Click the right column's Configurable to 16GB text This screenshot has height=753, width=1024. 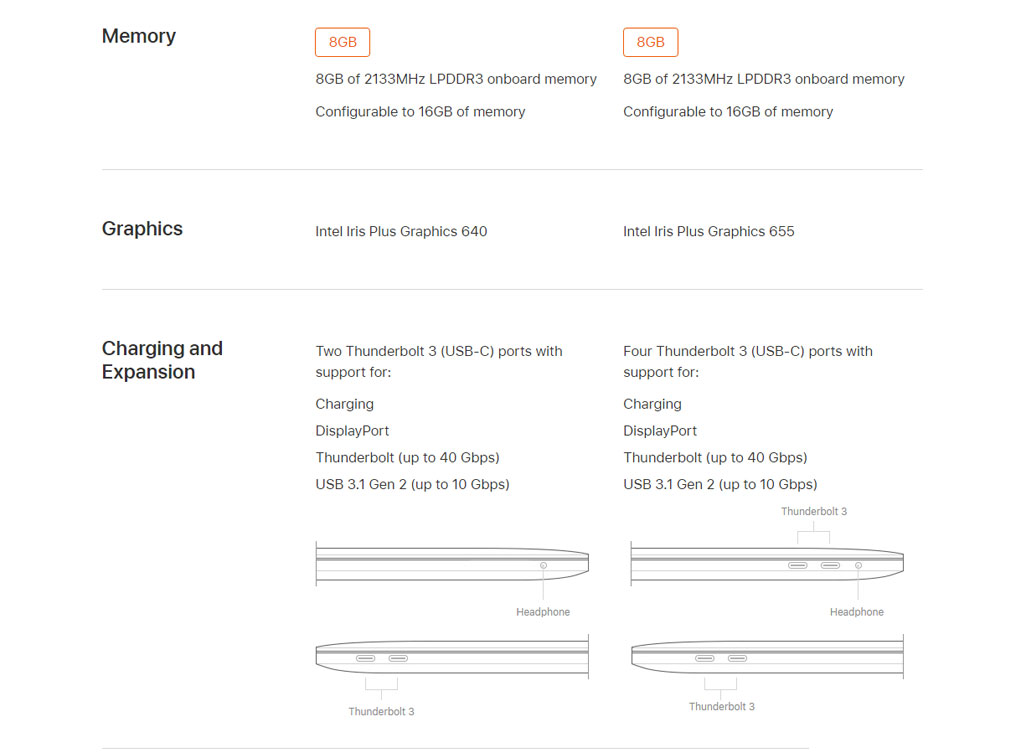click(x=728, y=112)
